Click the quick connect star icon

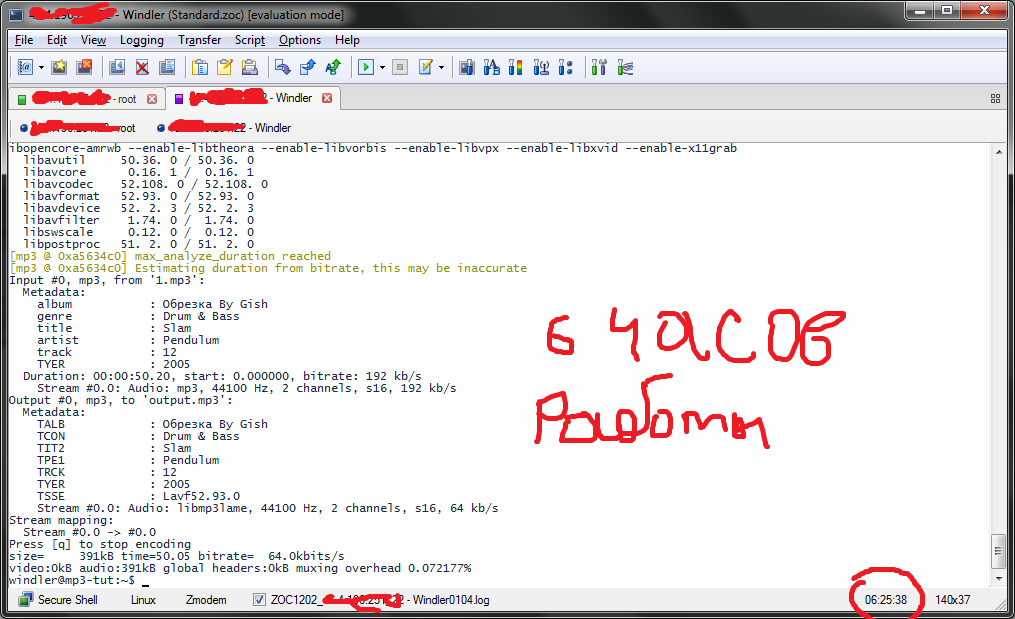click(x=59, y=67)
